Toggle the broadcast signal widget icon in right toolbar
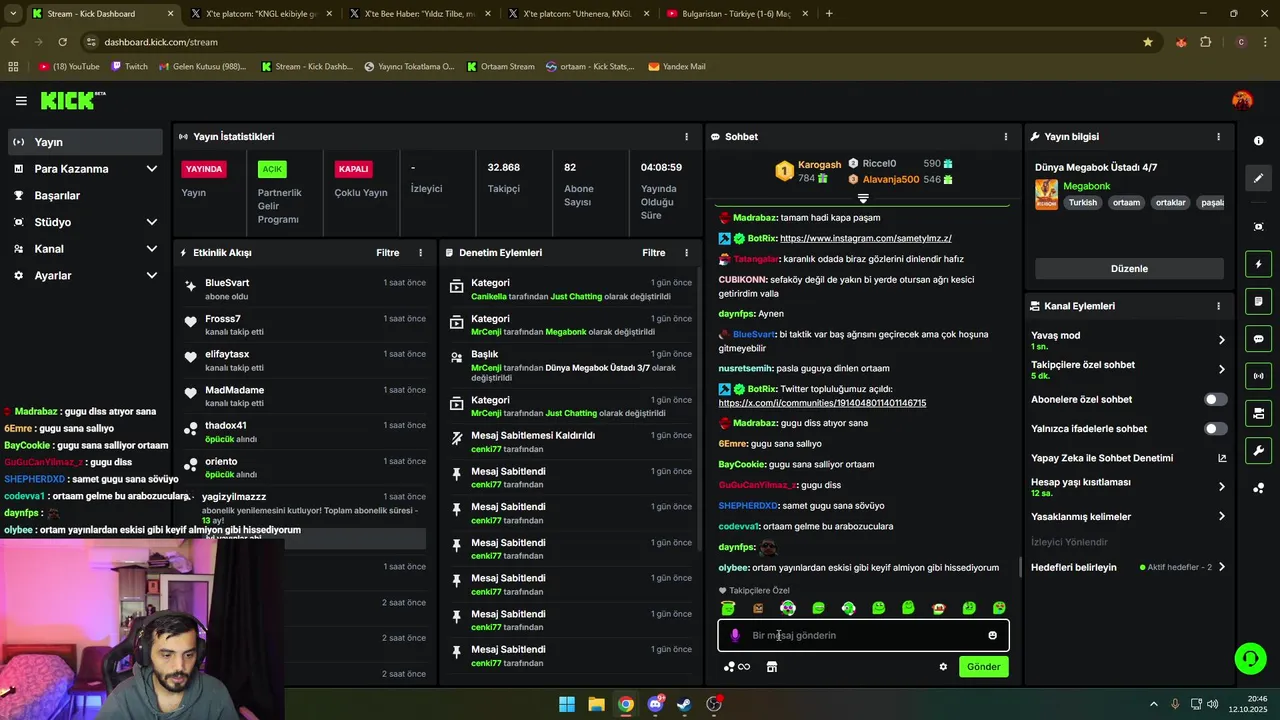Screen dimensions: 1280x720 point(1258,376)
